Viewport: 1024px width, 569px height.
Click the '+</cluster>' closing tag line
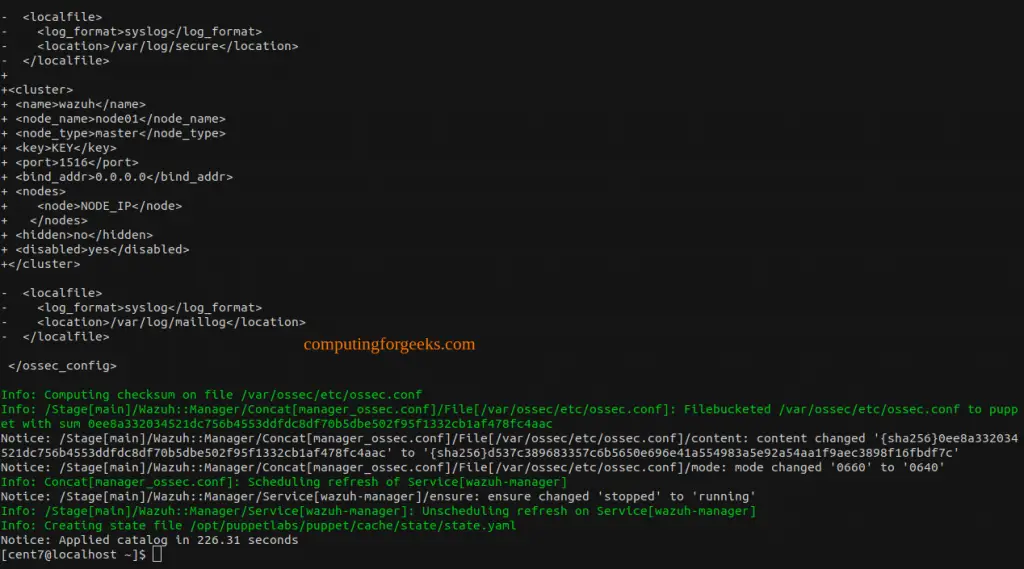40,264
